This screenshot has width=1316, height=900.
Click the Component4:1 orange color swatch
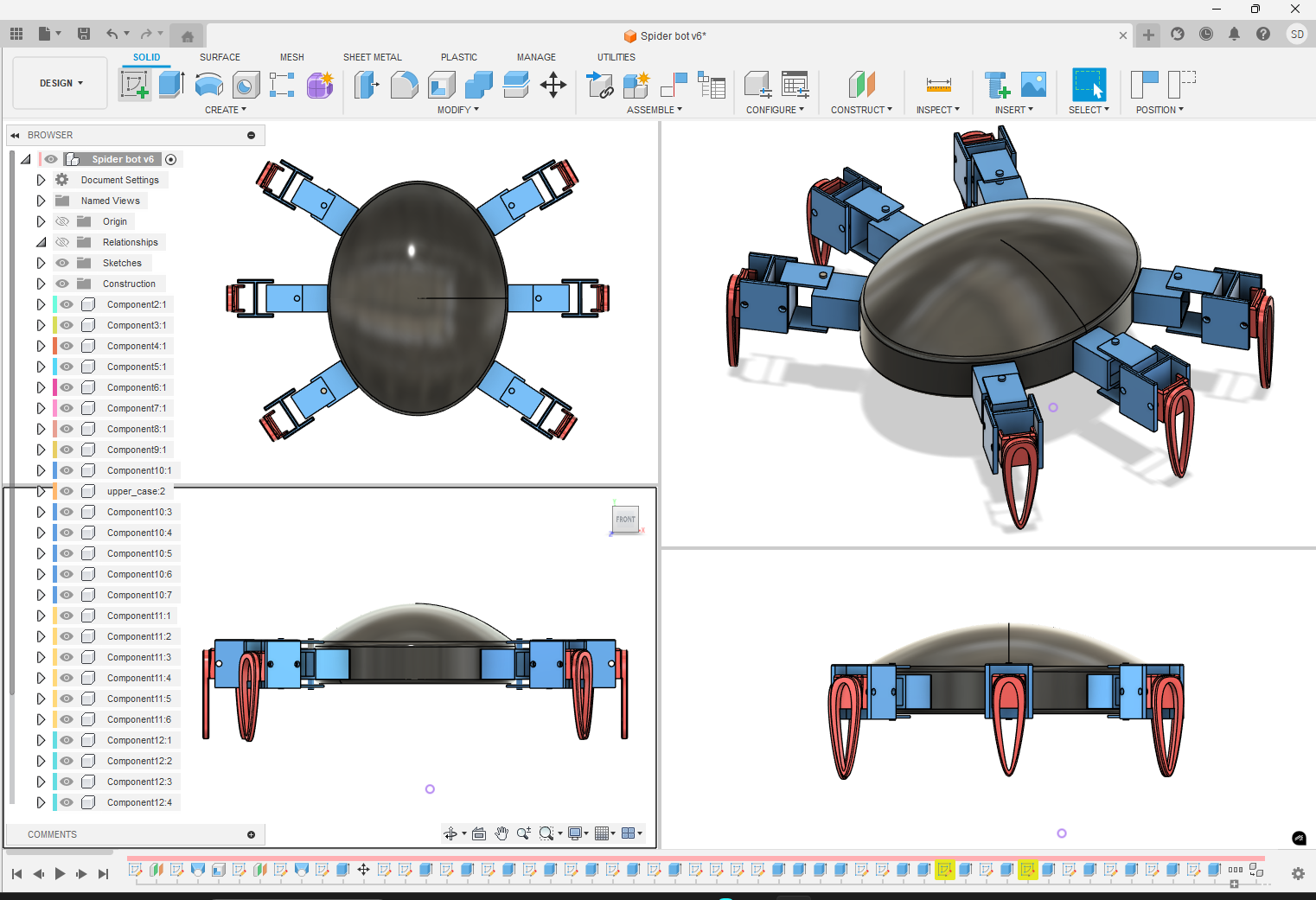pos(55,346)
